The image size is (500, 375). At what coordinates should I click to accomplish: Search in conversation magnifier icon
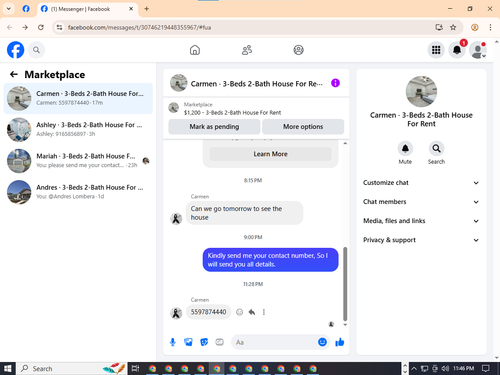(x=436, y=148)
